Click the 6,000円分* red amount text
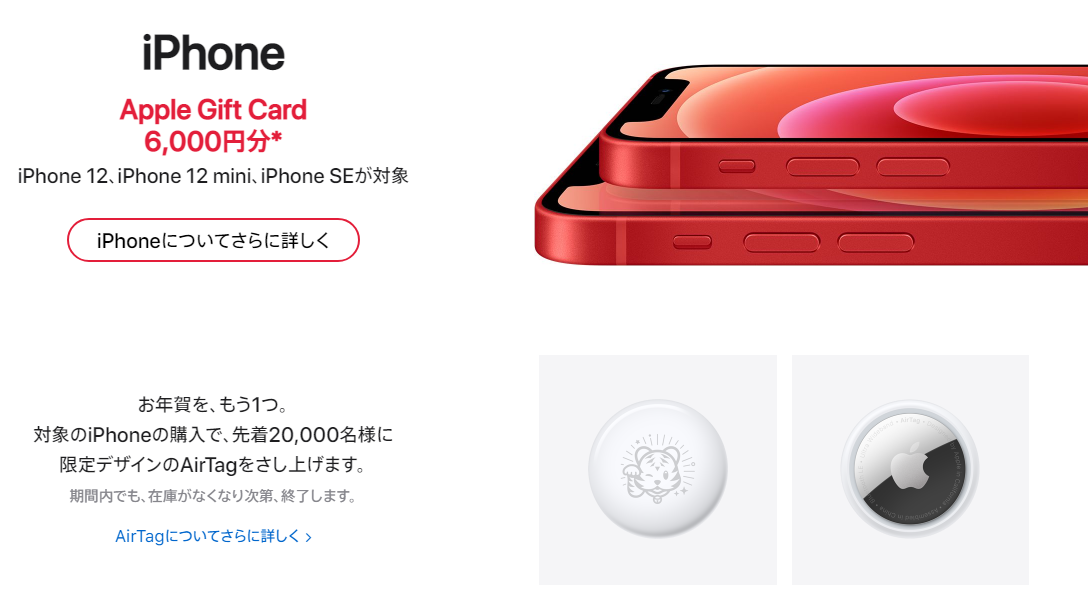This screenshot has width=1088, height=600. 213,142
